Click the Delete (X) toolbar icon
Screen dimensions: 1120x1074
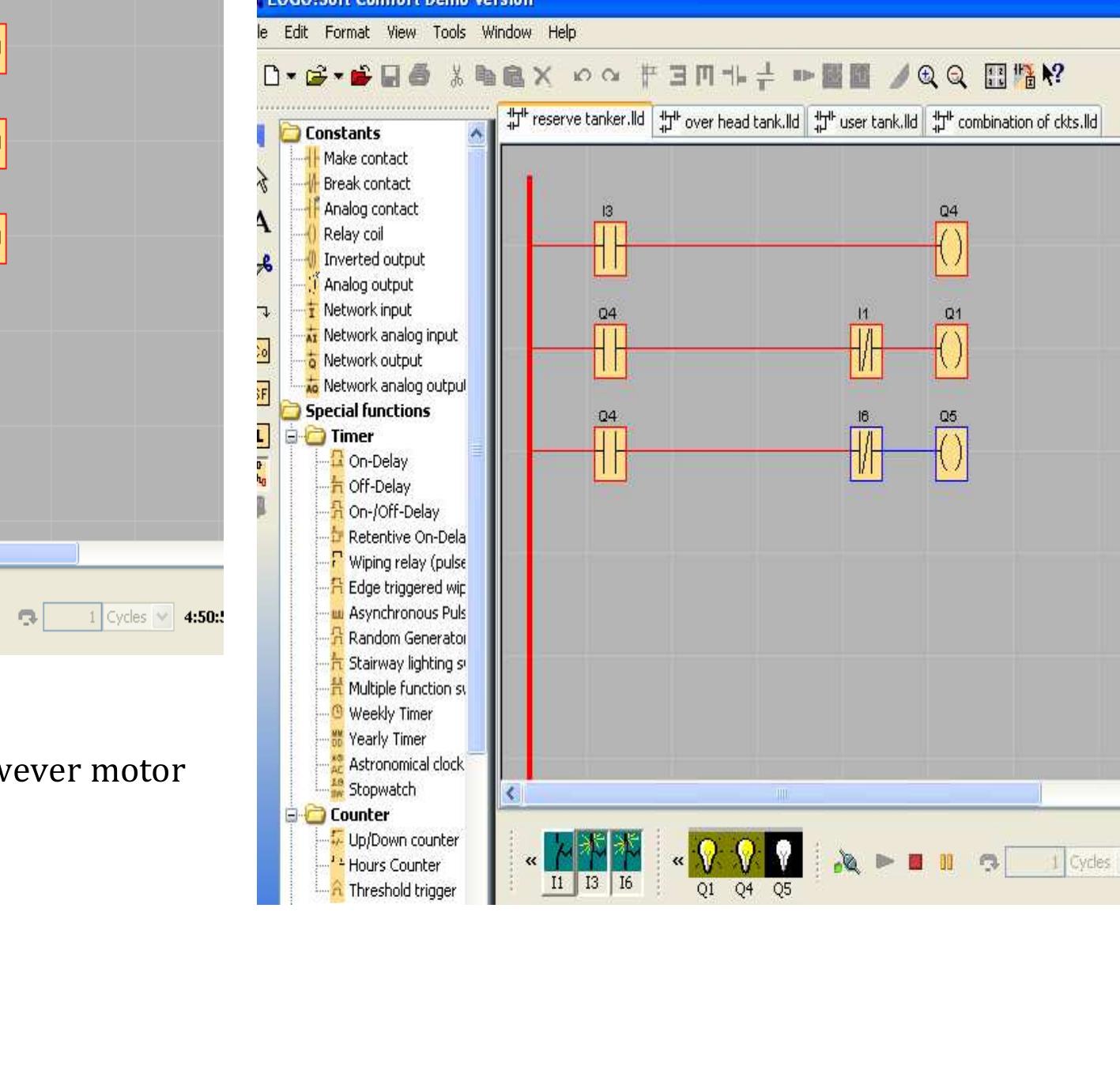541,76
